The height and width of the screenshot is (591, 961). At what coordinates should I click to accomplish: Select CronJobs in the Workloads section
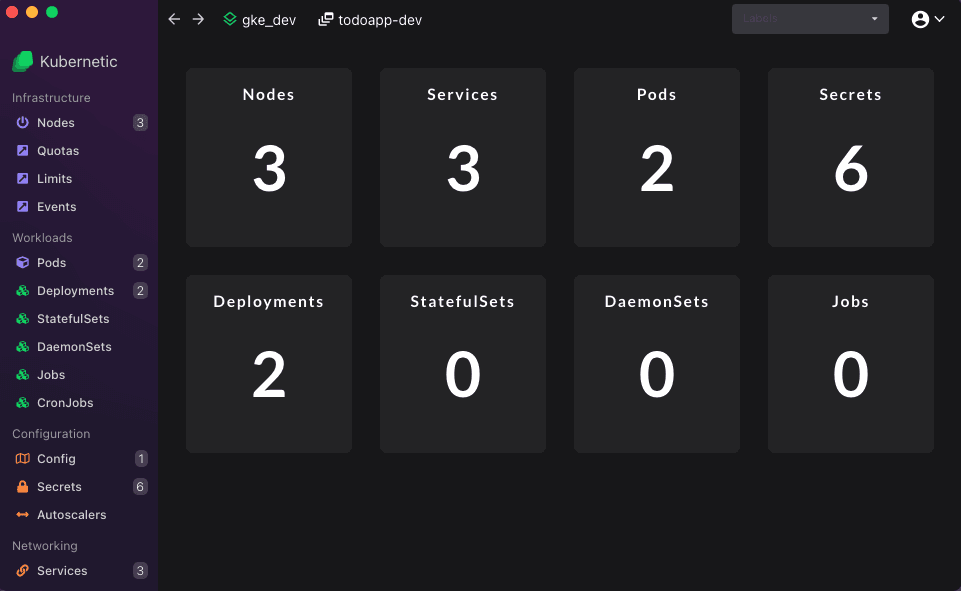click(79, 403)
